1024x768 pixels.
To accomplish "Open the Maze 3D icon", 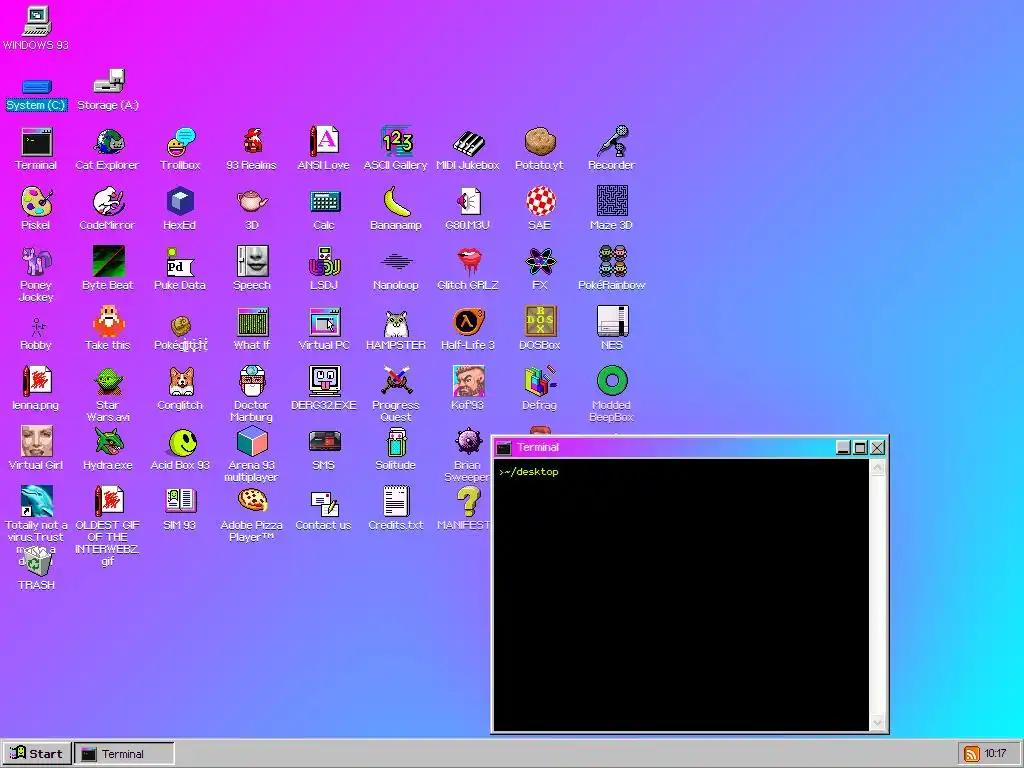I will pyautogui.click(x=612, y=202).
